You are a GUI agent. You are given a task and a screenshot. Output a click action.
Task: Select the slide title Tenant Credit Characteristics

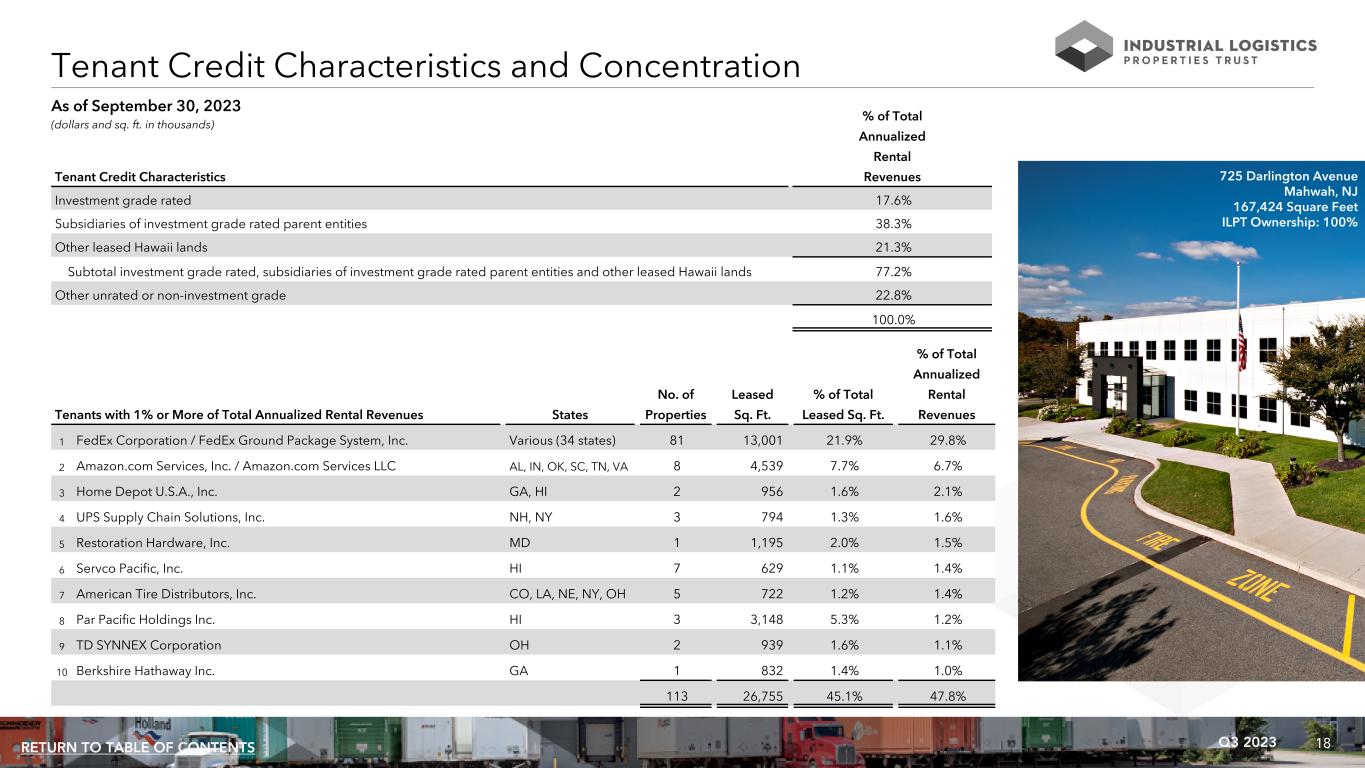pyautogui.click(x=426, y=66)
